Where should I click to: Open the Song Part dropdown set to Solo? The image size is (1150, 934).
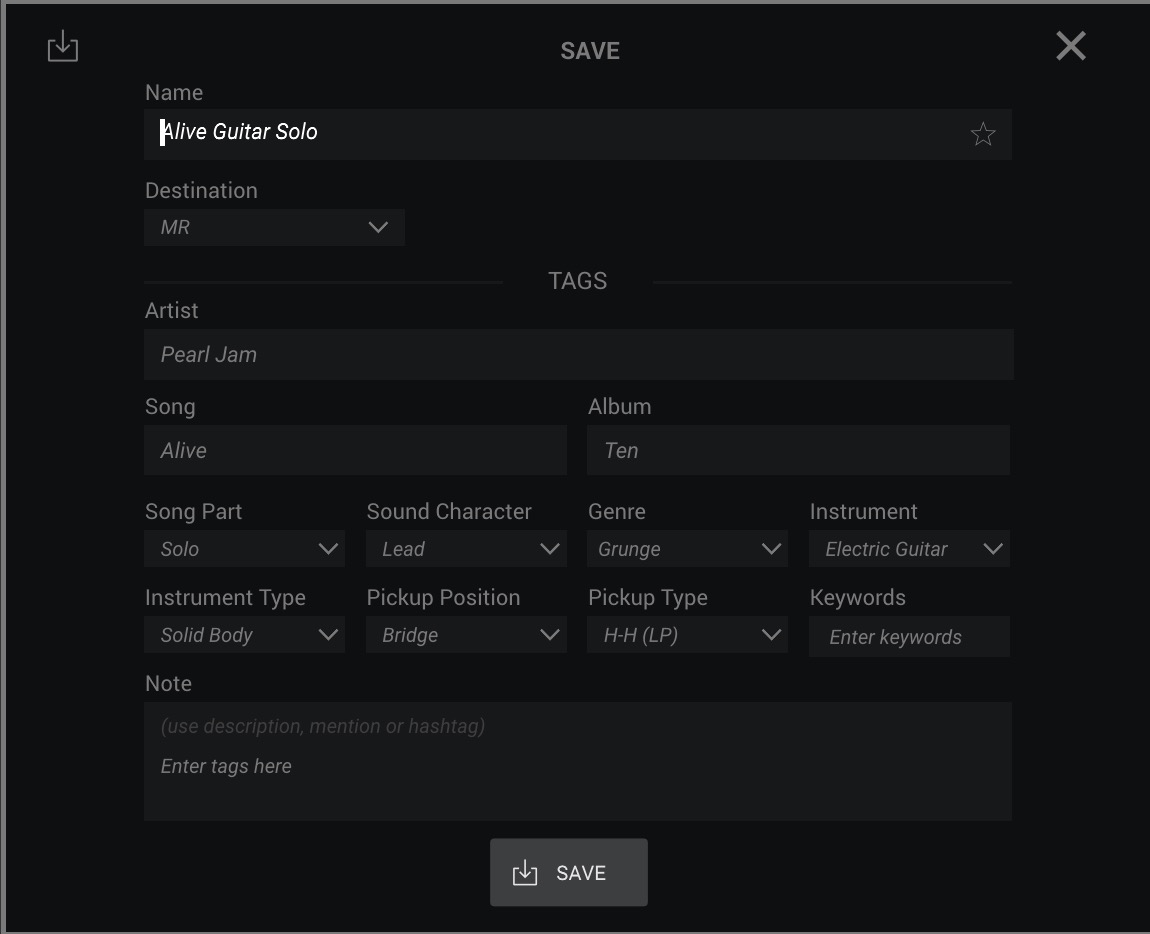click(245, 549)
